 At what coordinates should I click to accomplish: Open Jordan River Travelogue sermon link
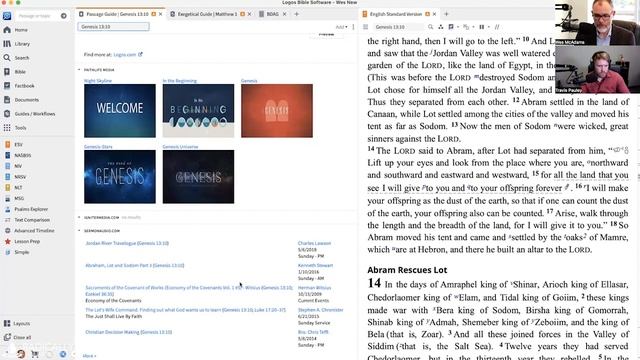click(x=127, y=243)
